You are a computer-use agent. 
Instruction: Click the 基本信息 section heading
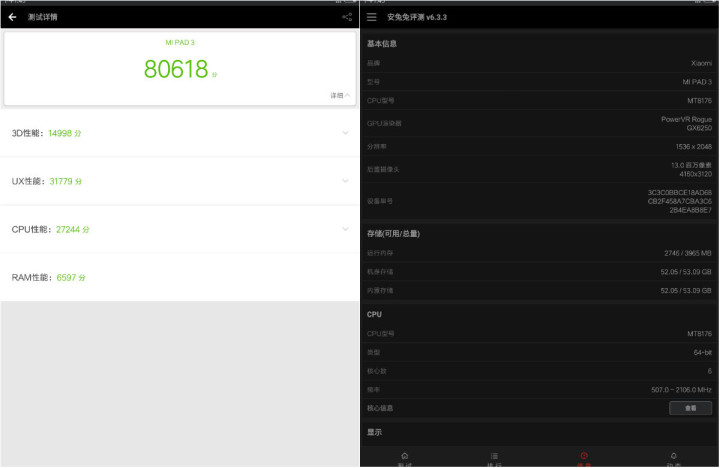[x=382, y=44]
